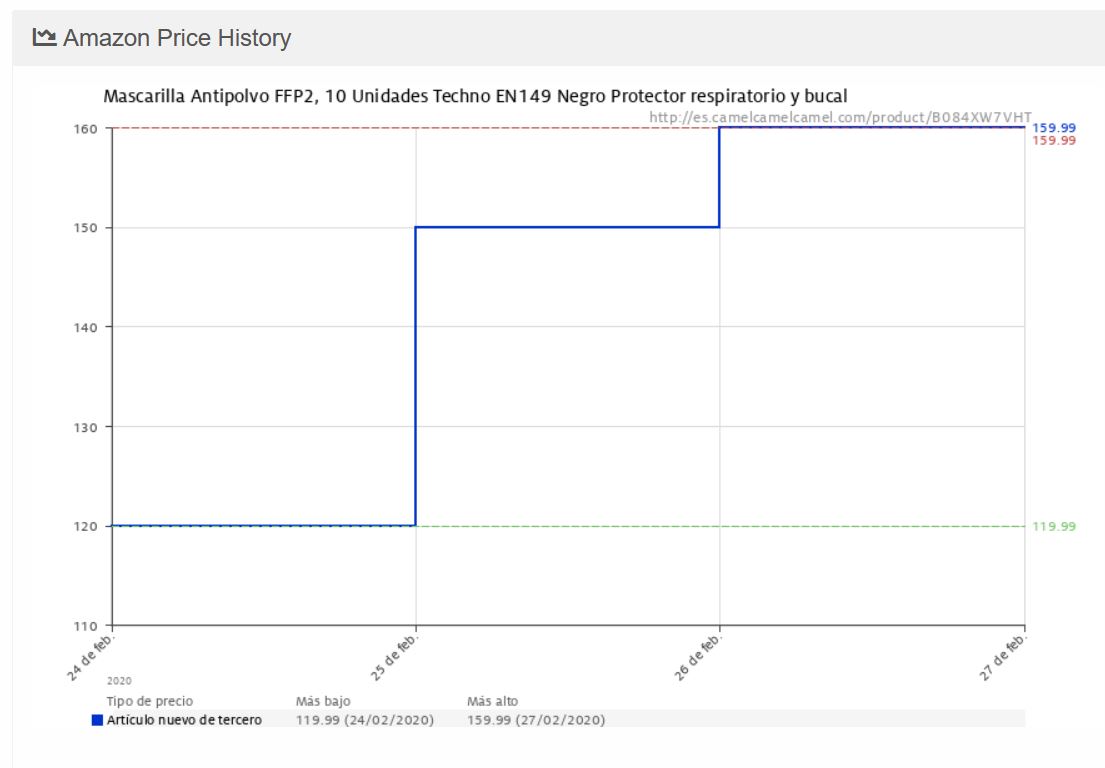Viewport: 1105px width, 768px height.
Task: Click the Más alto value 159.99 (27/02/2020)
Action: (536, 720)
